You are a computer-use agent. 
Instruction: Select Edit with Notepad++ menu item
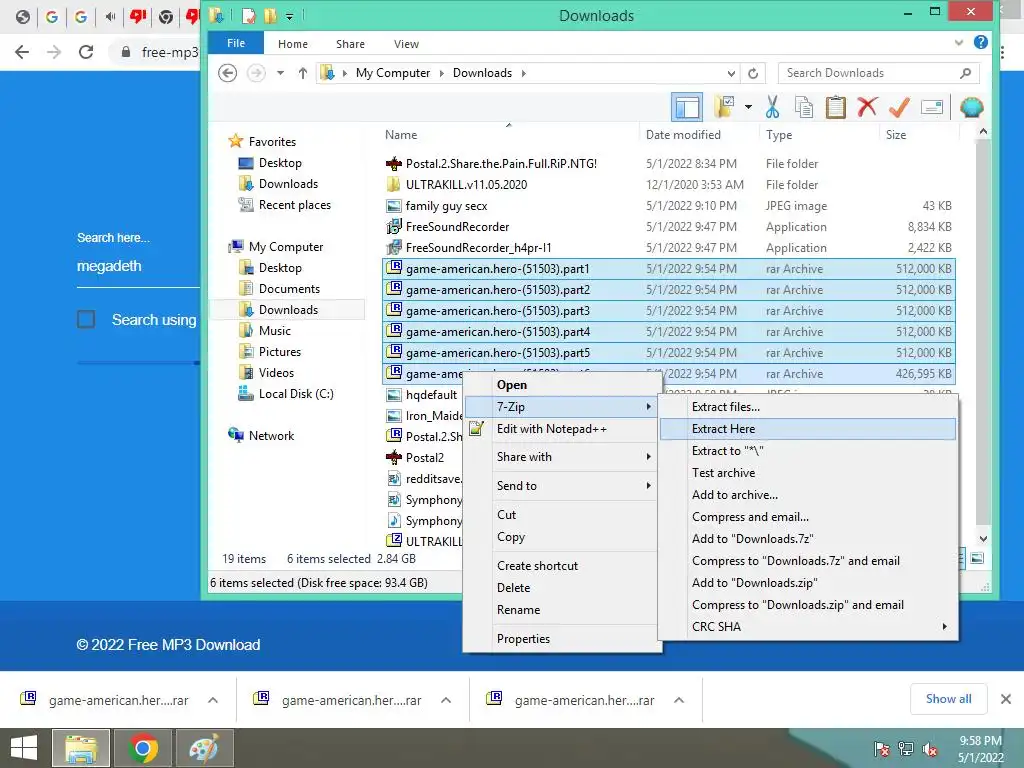pyautogui.click(x=562, y=429)
